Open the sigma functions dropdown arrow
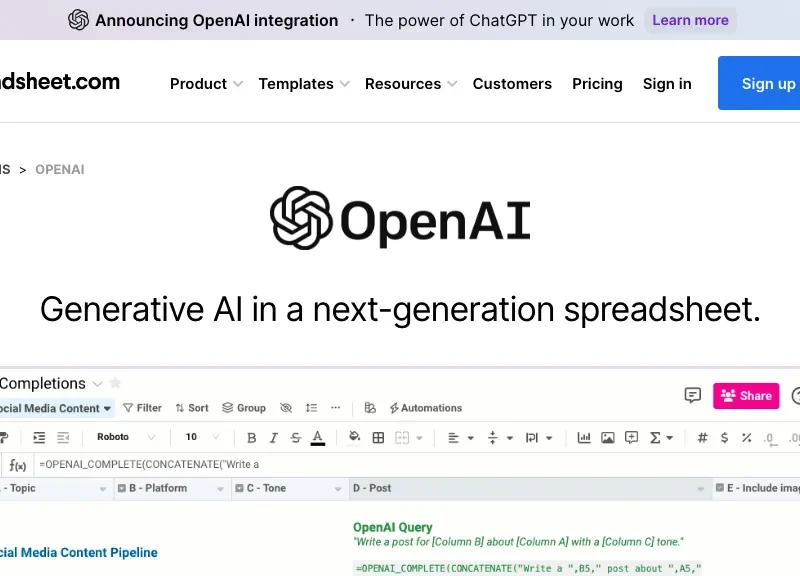 670,438
